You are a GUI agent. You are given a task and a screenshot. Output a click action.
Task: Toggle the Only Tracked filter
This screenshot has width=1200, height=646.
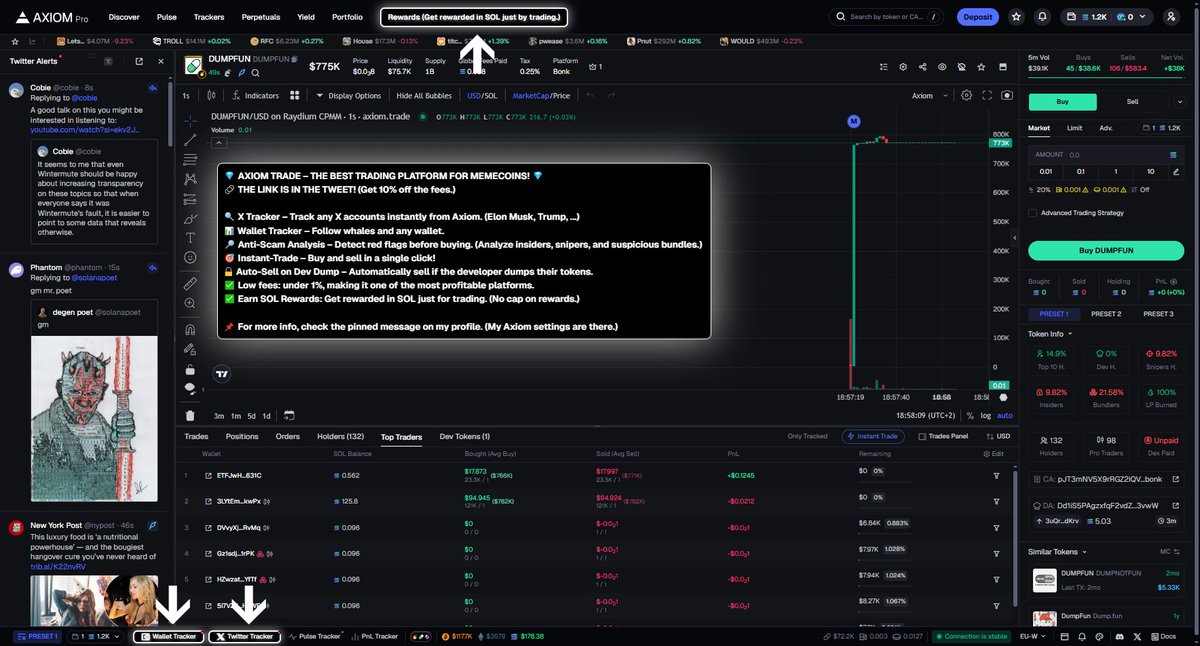pos(807,437)
